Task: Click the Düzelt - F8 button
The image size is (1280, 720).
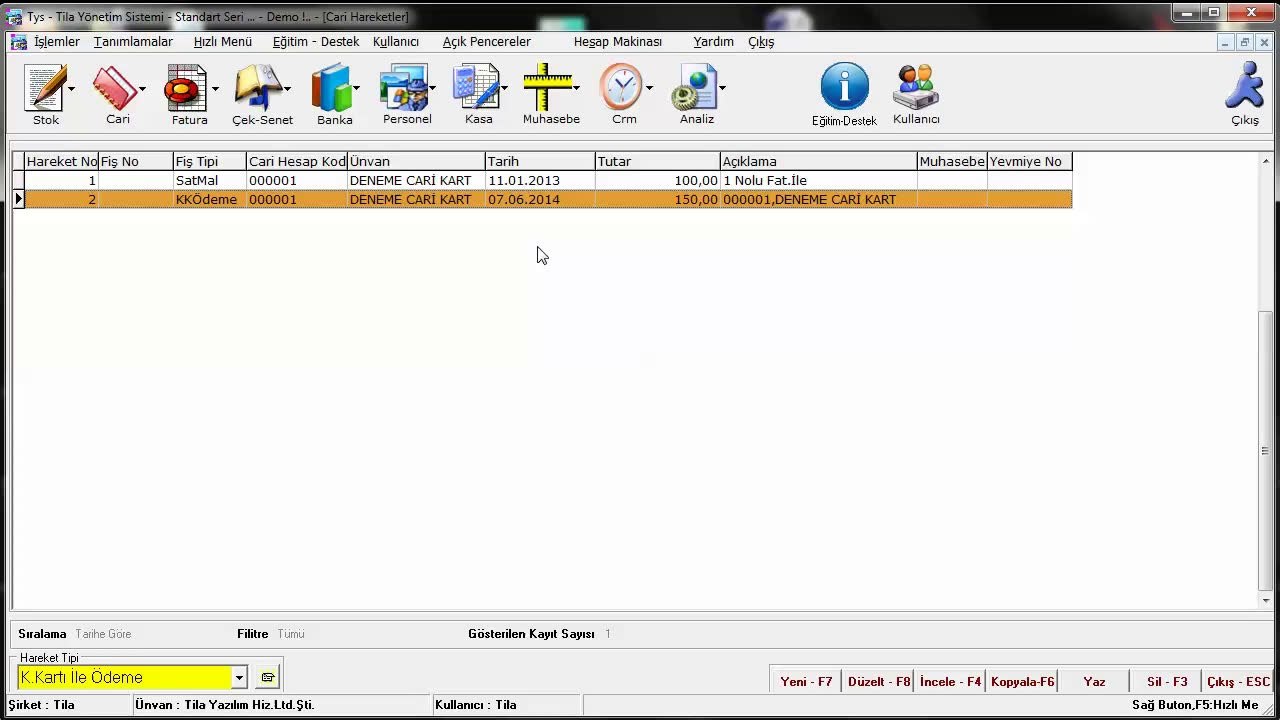Action: coord(879,681)
